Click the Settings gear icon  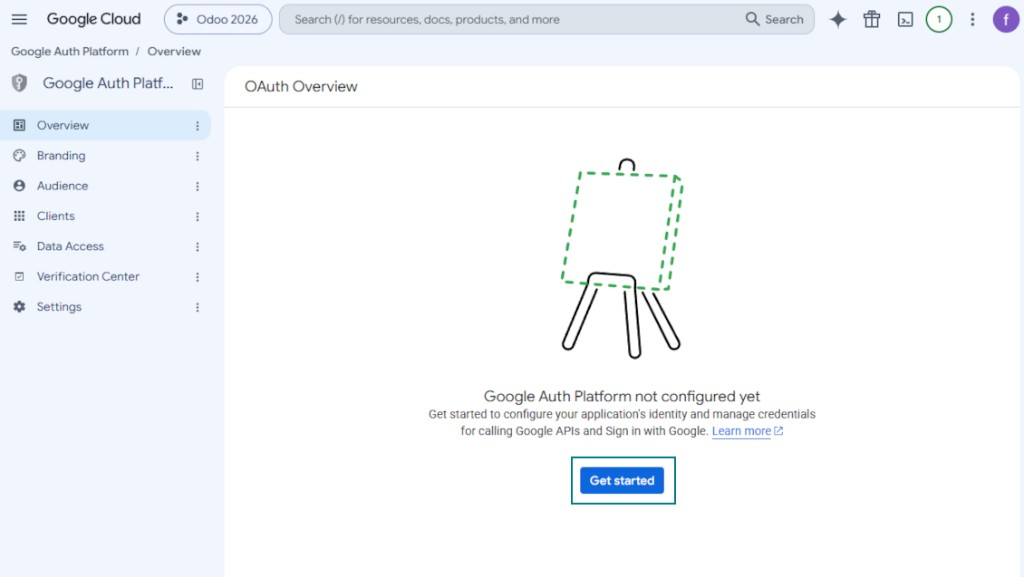point(20,307)
